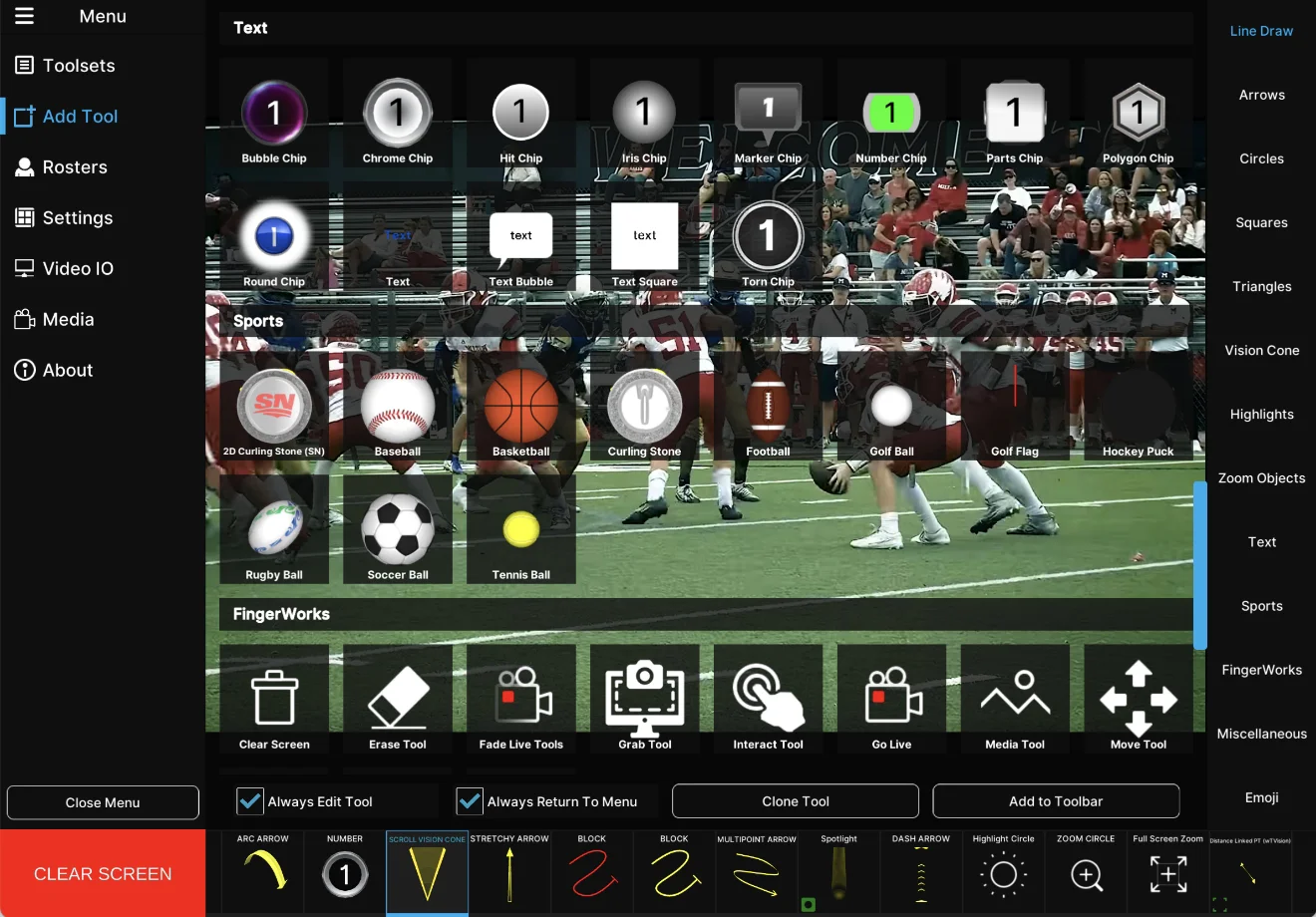
Task: Open the Video IO section
Action: point(78,269)
